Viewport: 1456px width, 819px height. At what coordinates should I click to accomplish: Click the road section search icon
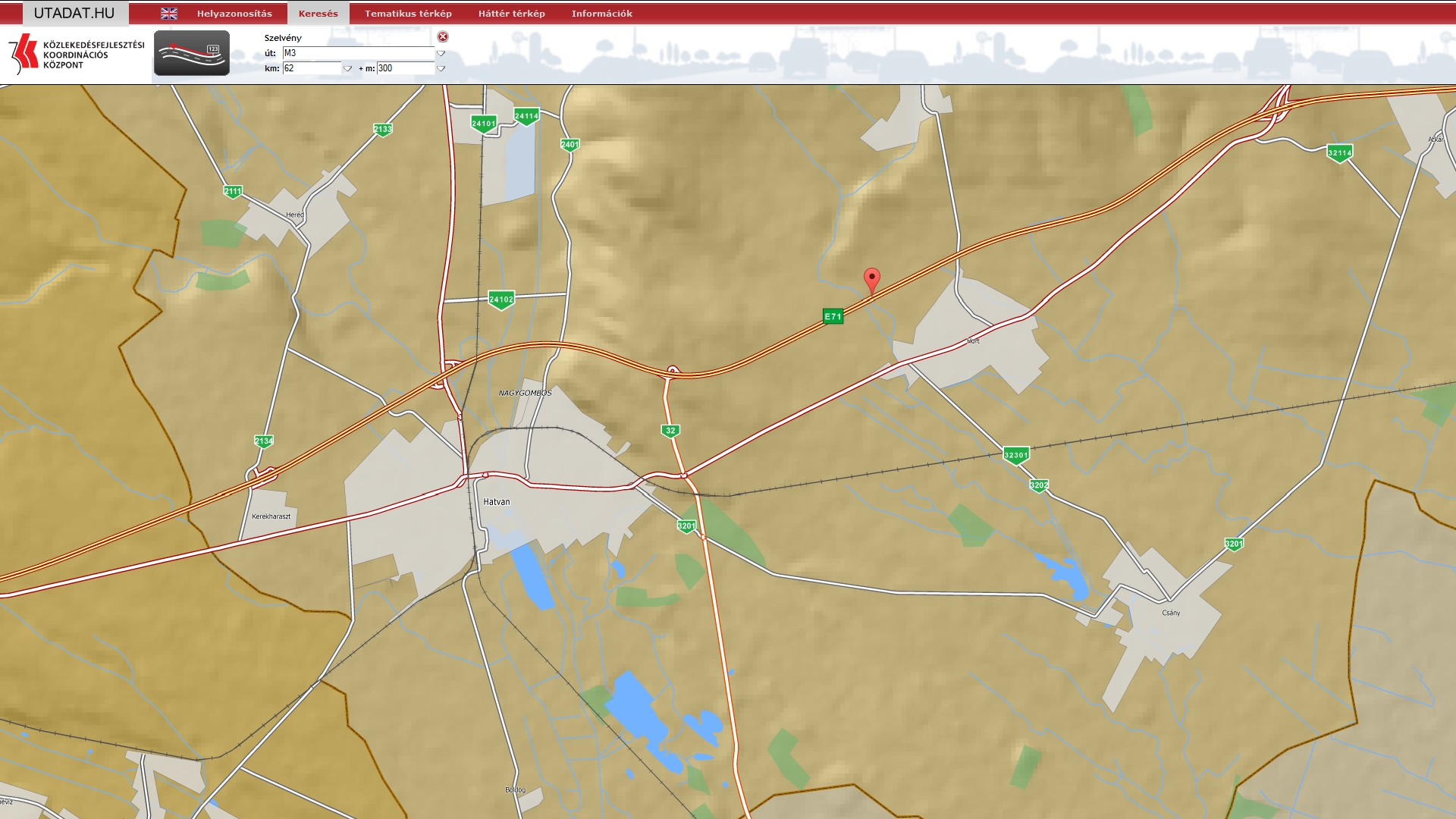(x=192, y=53)
